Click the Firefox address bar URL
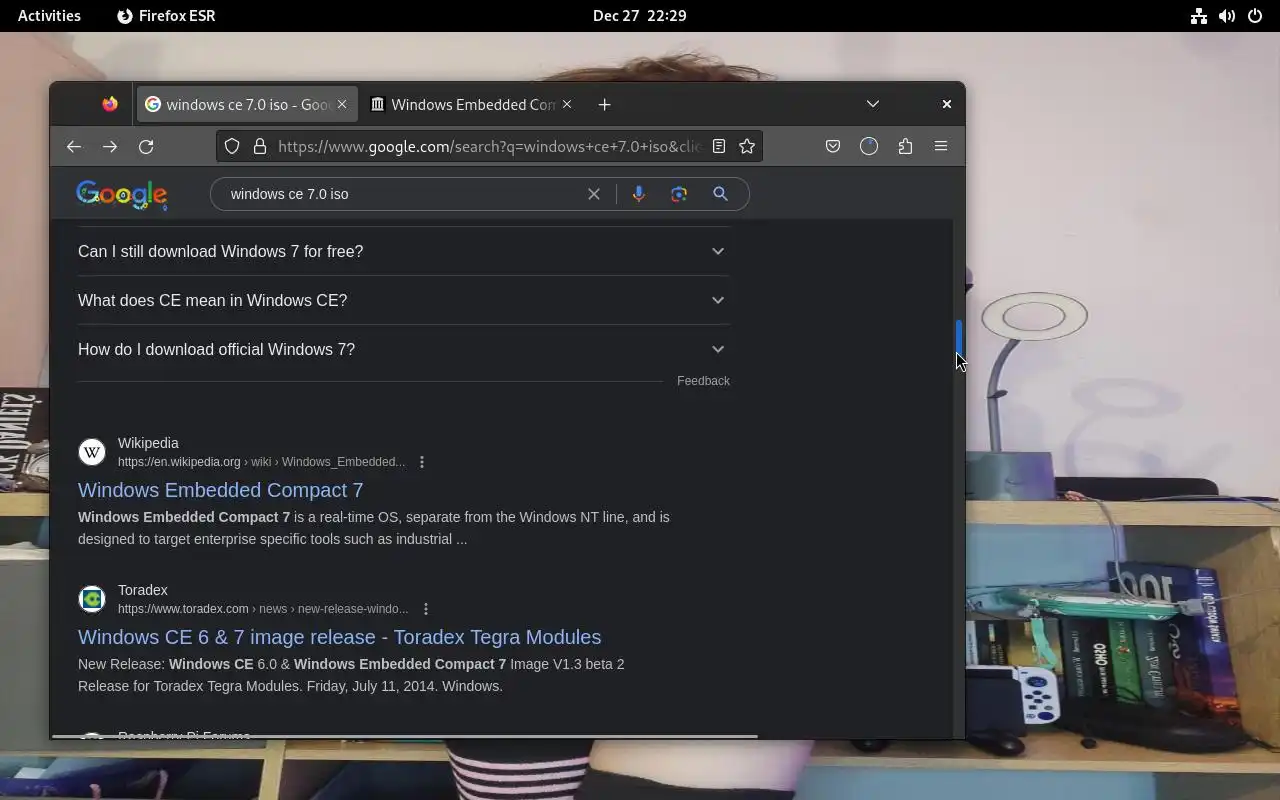1280x800 pixels. [x=488, y=146]
